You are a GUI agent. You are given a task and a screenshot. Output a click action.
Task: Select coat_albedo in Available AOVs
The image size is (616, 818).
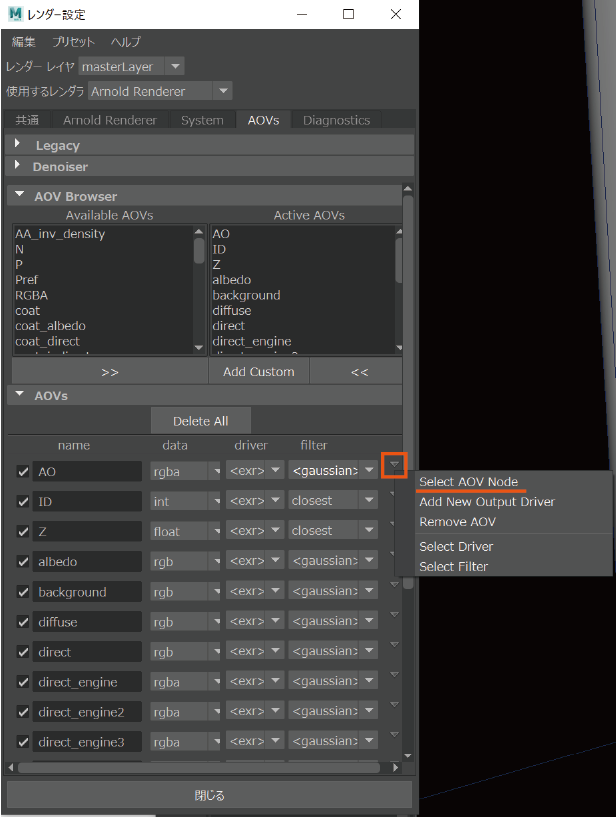51,326
